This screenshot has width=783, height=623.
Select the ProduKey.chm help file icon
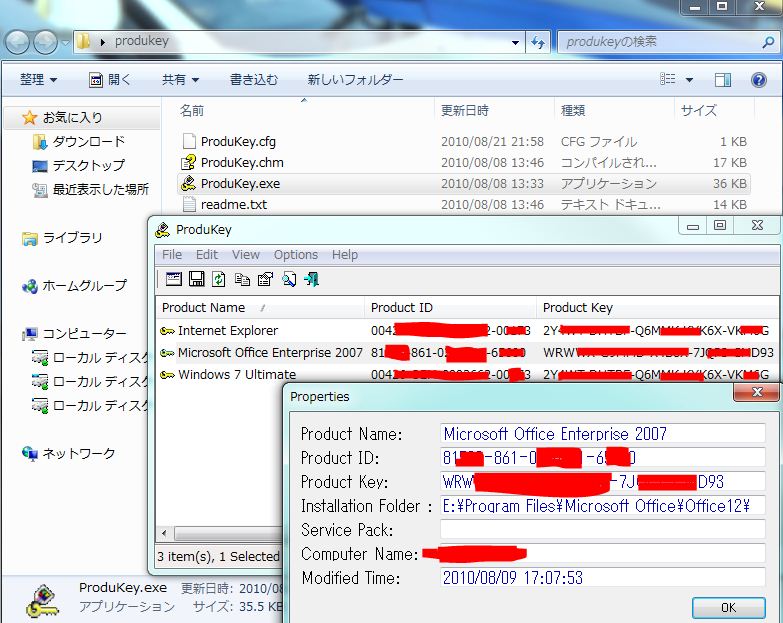(x=188, y=162)
